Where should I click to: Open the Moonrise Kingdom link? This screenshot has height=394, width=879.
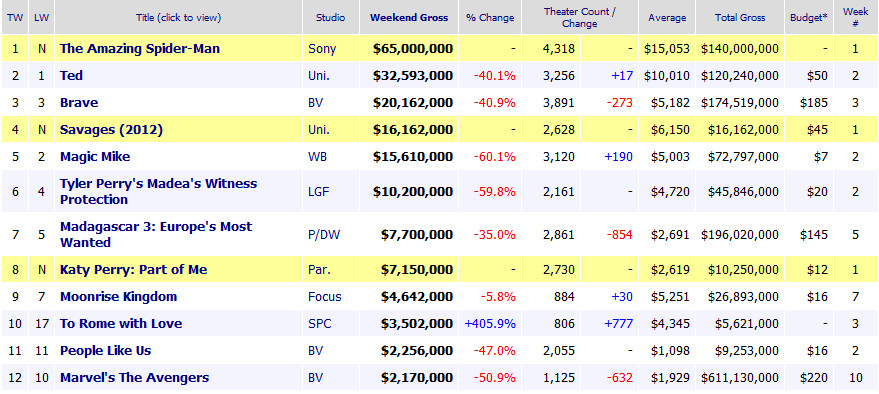point(118,297)
